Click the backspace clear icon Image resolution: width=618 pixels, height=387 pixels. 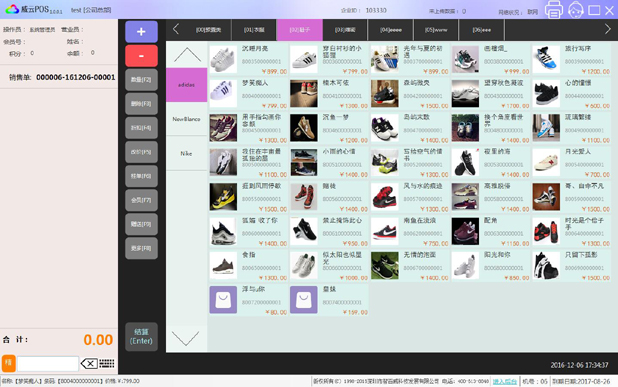click(x=89, y=363)
